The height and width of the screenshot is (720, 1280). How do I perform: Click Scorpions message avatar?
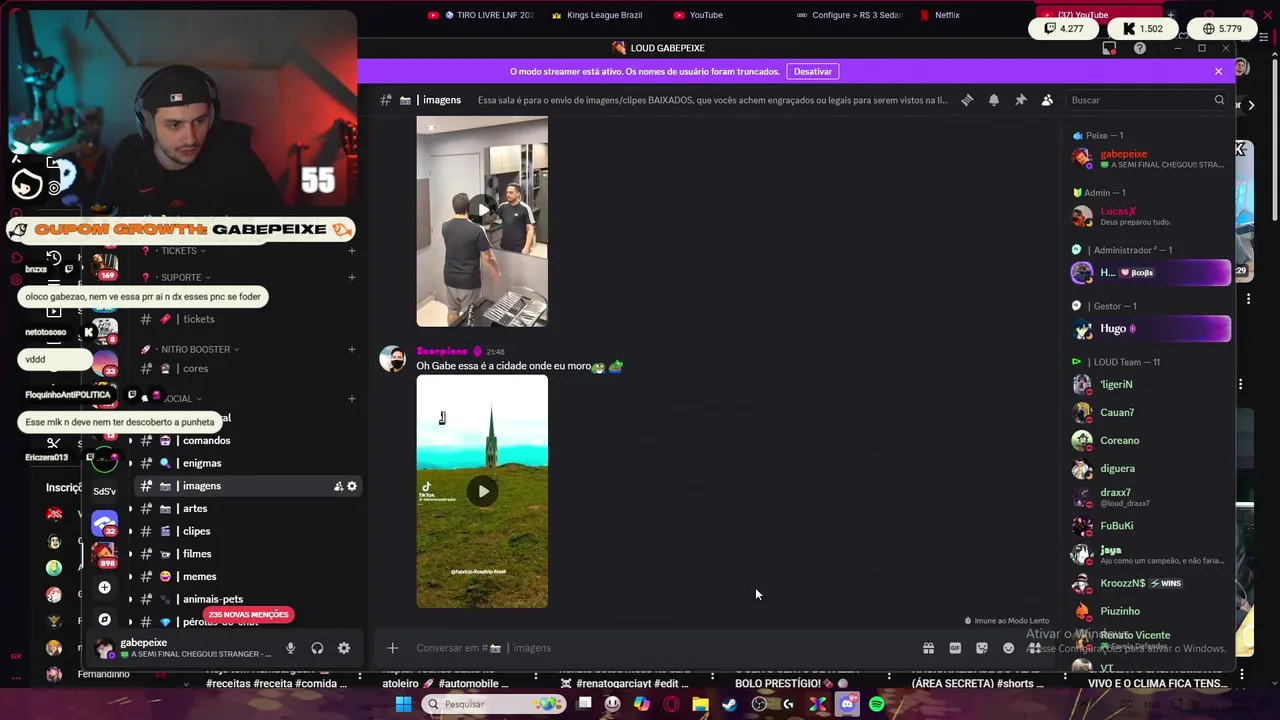click(x=393, y=358)
